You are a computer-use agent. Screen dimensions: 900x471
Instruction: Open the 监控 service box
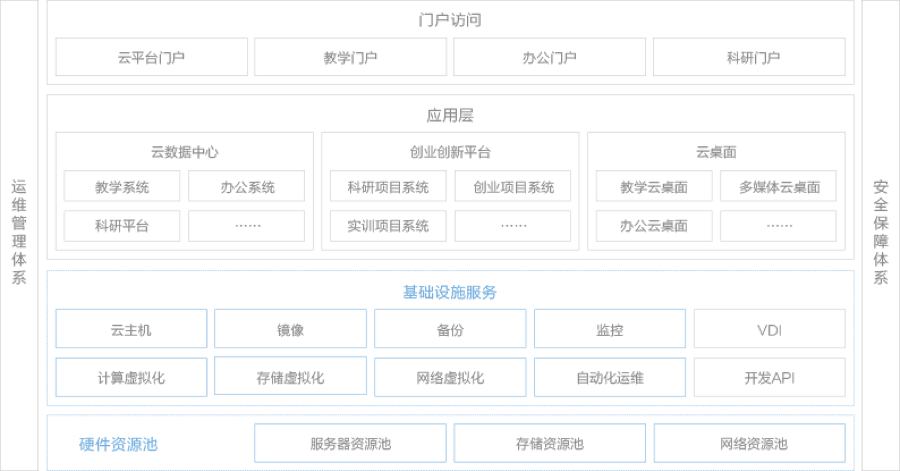[610, 329]
